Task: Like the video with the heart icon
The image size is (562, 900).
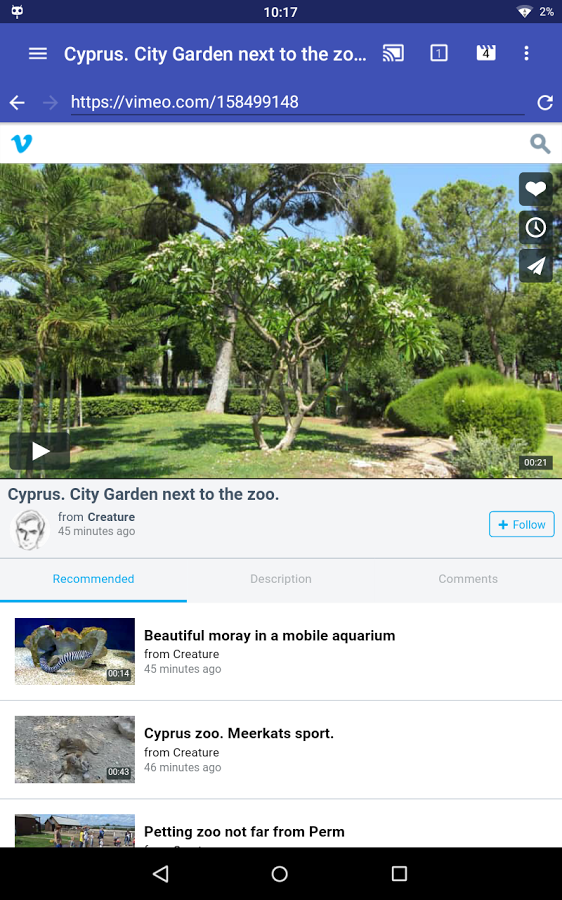Action: pos(536,189)
